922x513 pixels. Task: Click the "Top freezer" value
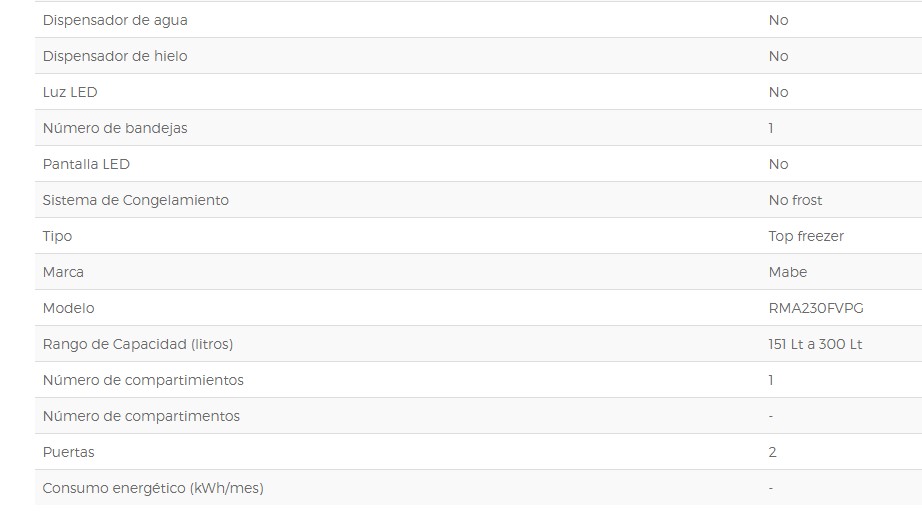[x=806, y=236]
